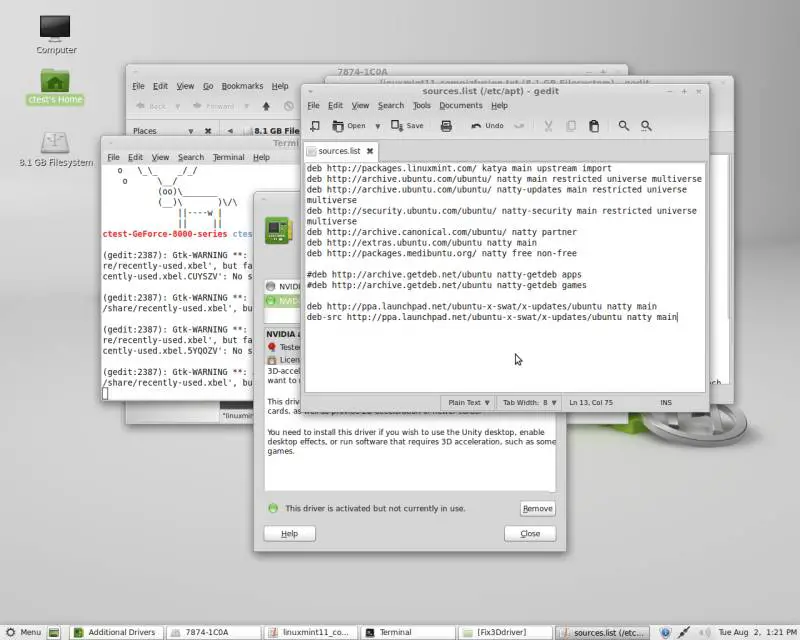Open the Terminal menu in the terminal window
Image resolution: width=800 pixels, height=640 pixels.
point(229,157)
